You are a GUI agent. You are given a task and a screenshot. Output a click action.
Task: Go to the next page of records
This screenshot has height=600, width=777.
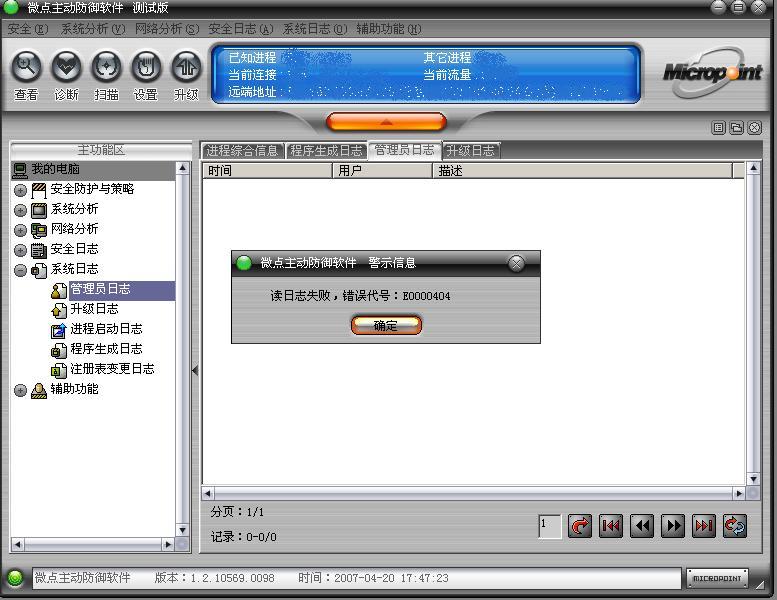673,526
